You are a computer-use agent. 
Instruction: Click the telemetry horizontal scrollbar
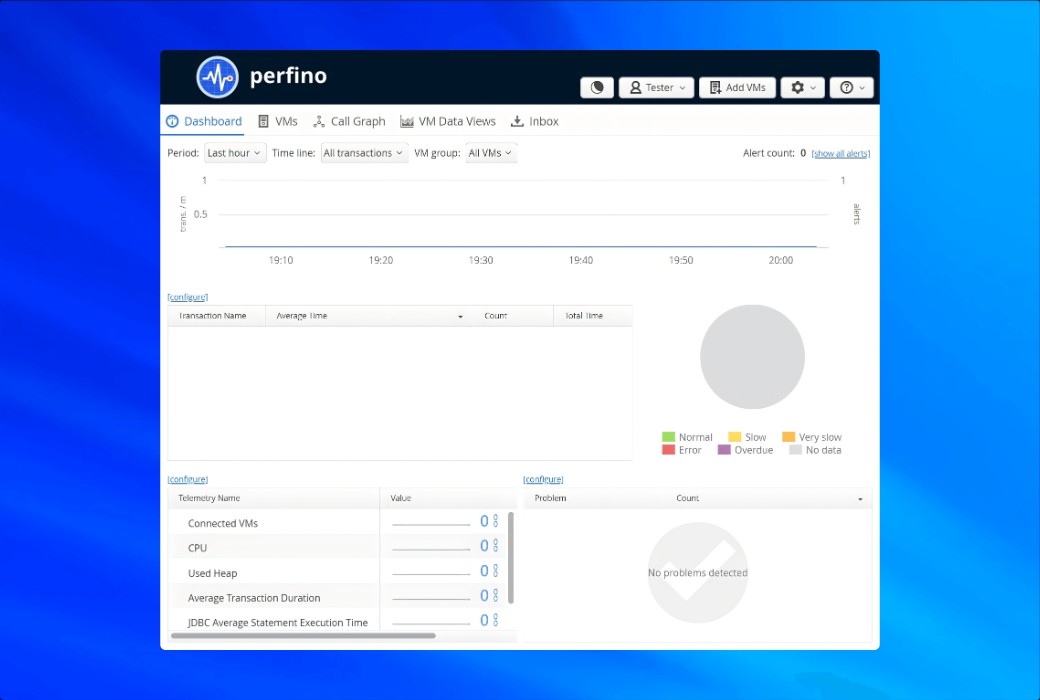click(303, 636)
